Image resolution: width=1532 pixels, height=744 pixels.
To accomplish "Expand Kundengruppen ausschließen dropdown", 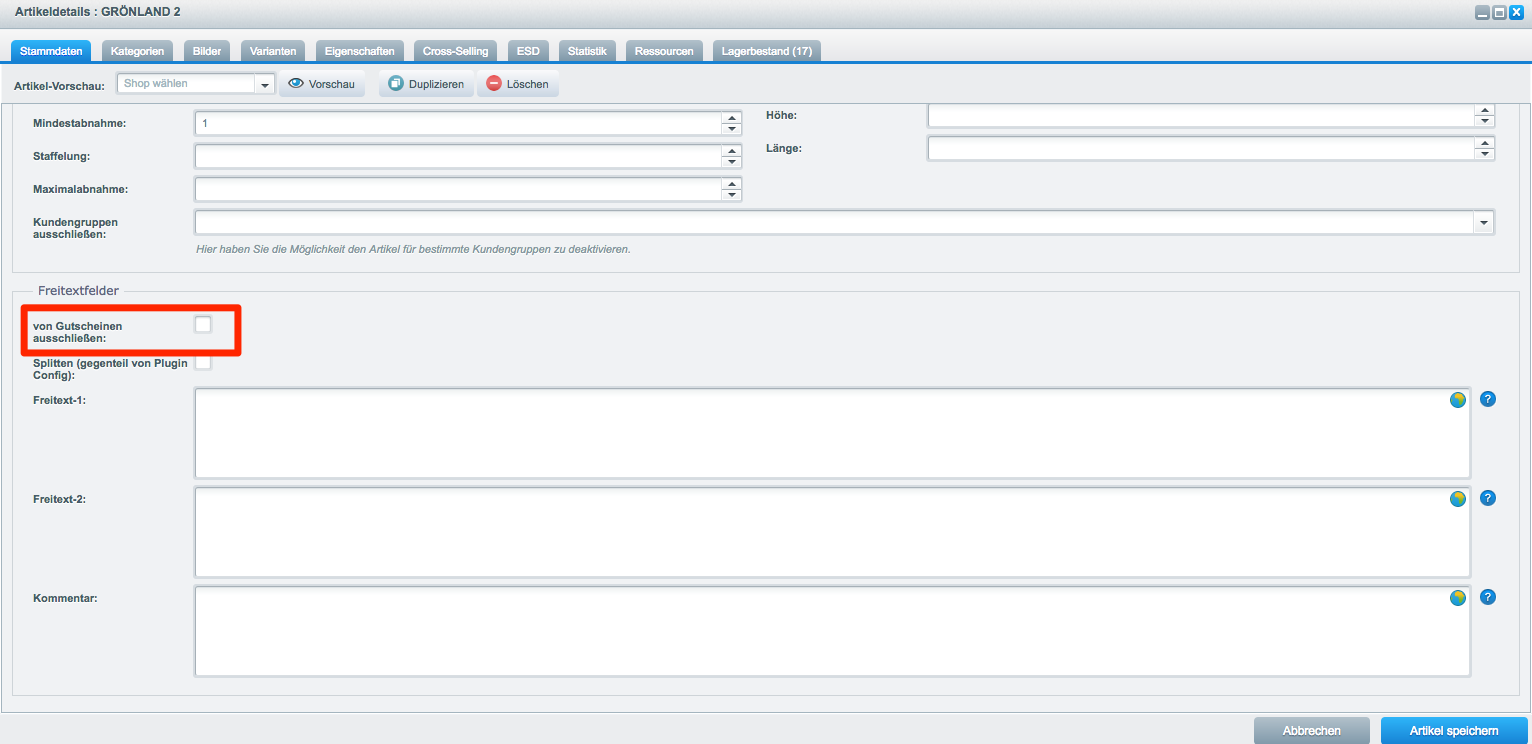I will point(1484,222).
